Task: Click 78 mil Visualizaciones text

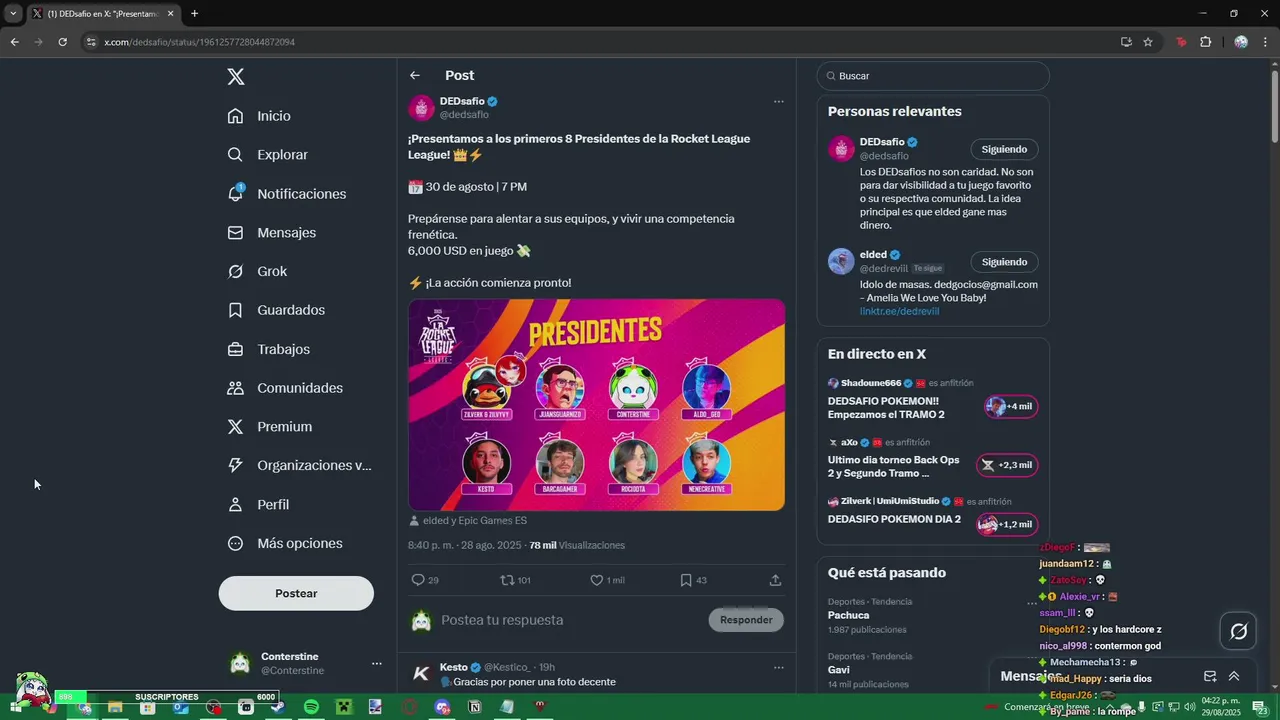Action: coord(577,545)
